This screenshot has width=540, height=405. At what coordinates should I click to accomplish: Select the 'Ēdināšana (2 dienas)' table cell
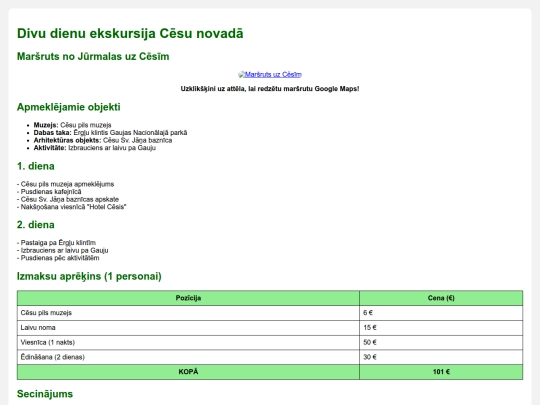188,357
